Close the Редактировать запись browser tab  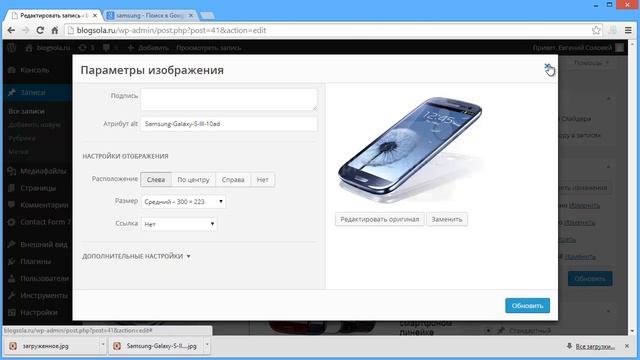click(95, 16)
